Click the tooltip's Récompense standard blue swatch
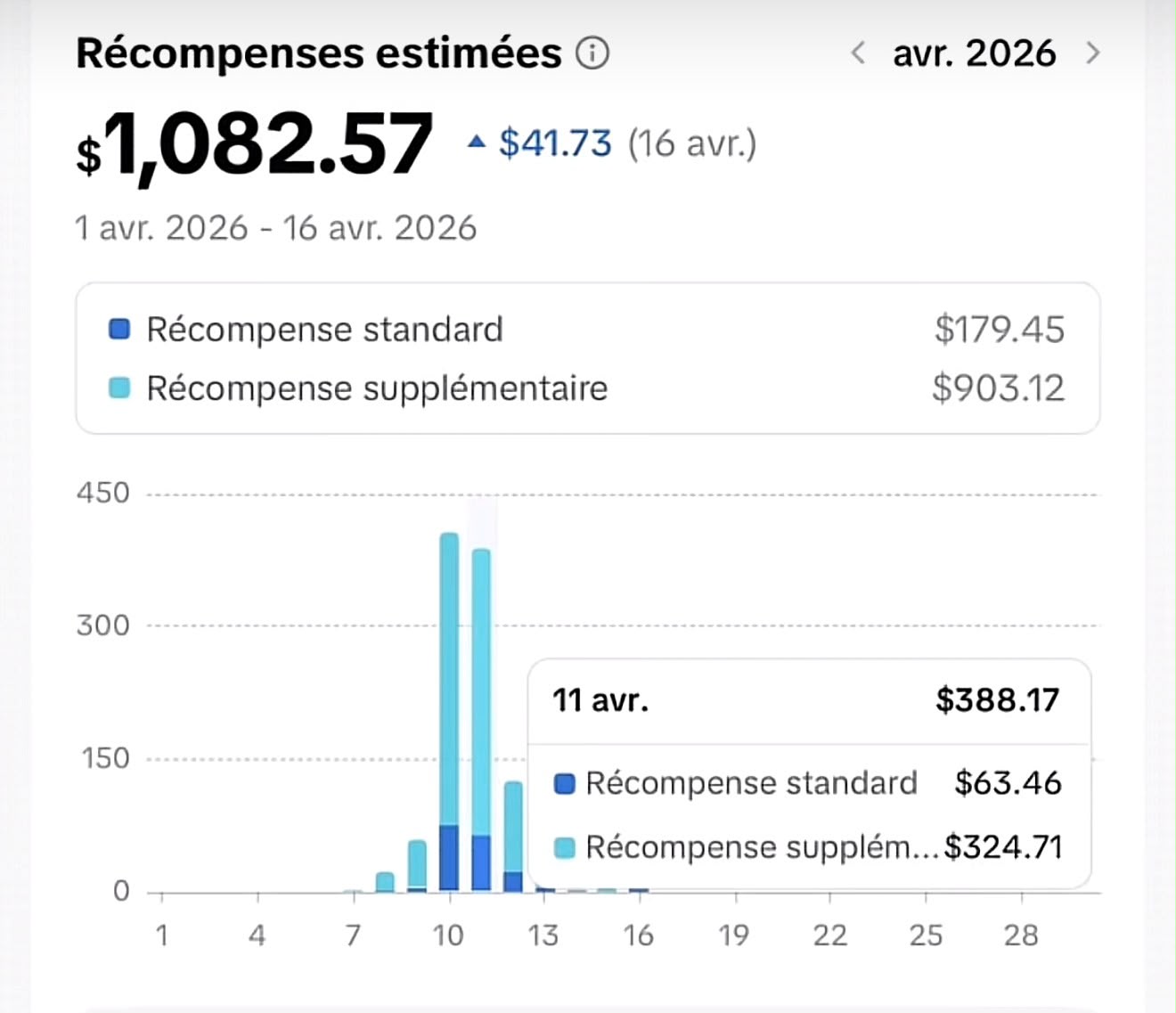This screenshot has width=1176, height=1013. pyautogui.click(x=565, y=783)
